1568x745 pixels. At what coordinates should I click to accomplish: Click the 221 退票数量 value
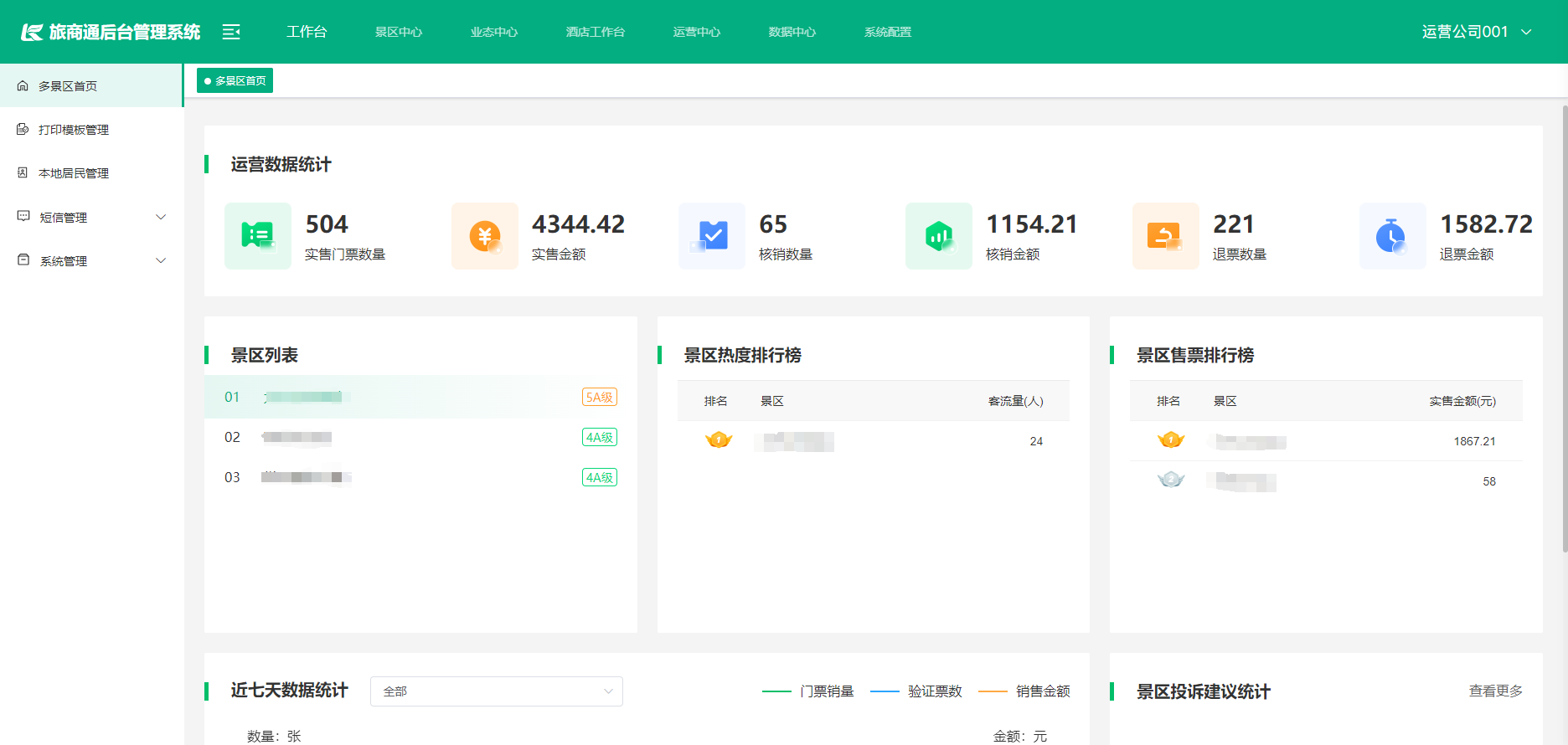coord(1234,224)
